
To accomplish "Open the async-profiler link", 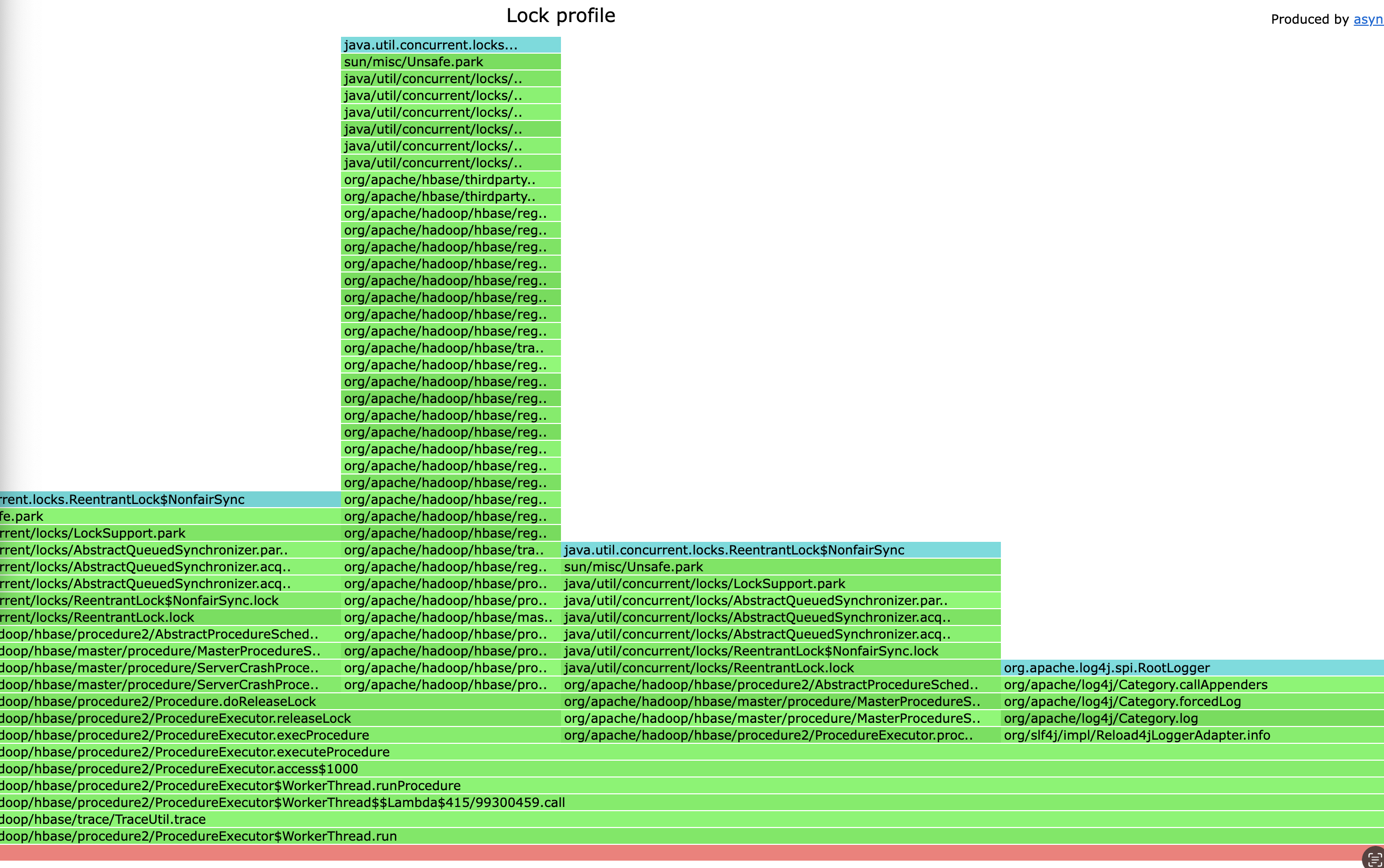I will [1368, 19].
